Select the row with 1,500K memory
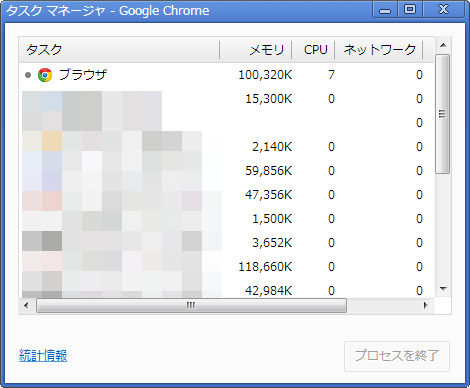 point(226,219)
